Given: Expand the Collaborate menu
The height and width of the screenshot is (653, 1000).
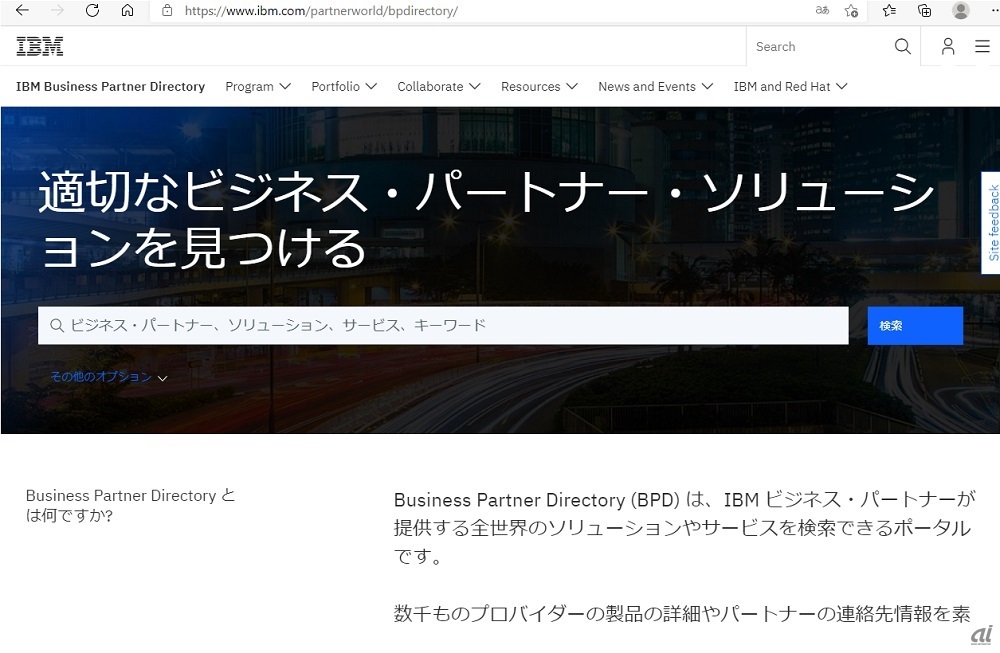Looking at the screenshot, I should tap(438, 87).
